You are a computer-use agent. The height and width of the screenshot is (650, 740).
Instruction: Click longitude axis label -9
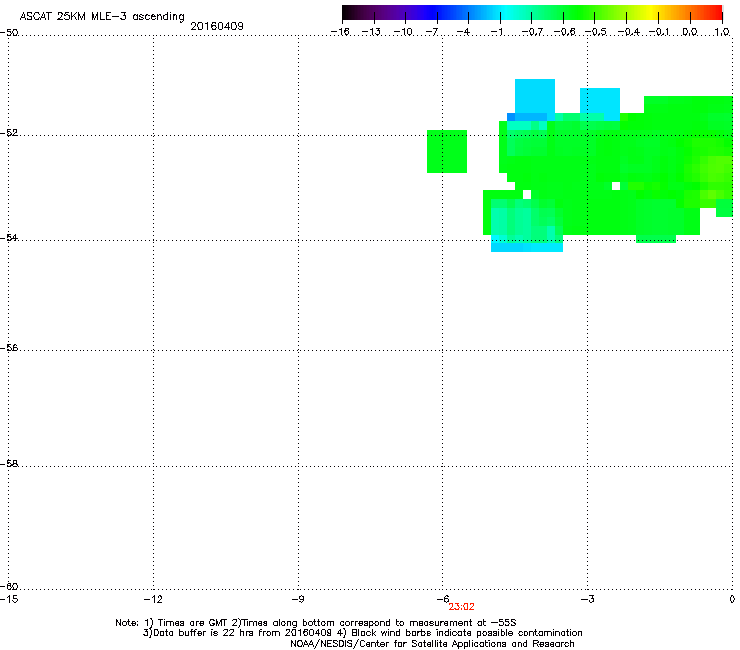[297, 599]
